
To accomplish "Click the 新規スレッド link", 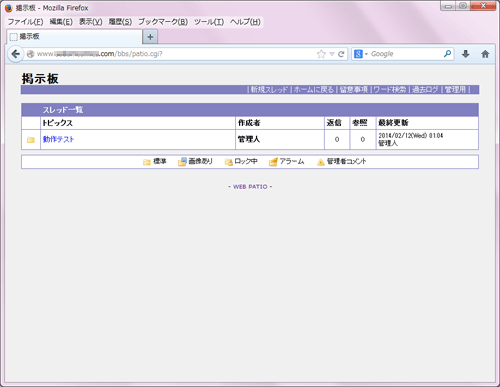I will click(x=269, y=90).
